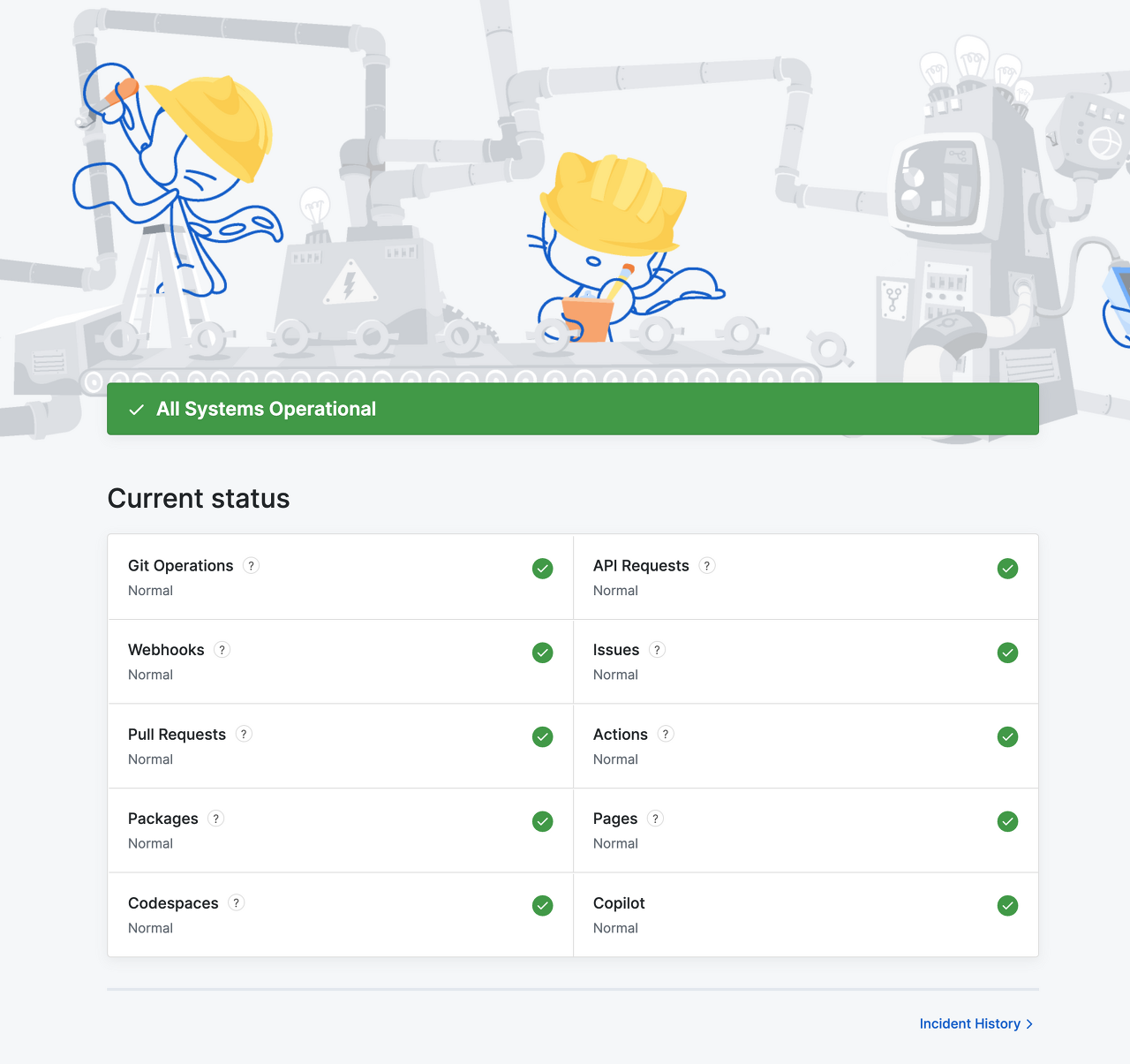The width and height of the screenshot is (1130, 1064).
Task: Click the Packages component name
Action: [x=163, y=819]
